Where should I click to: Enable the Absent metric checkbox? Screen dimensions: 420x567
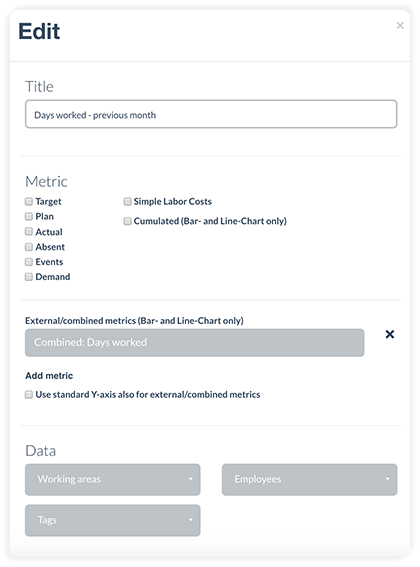[29, 247]
